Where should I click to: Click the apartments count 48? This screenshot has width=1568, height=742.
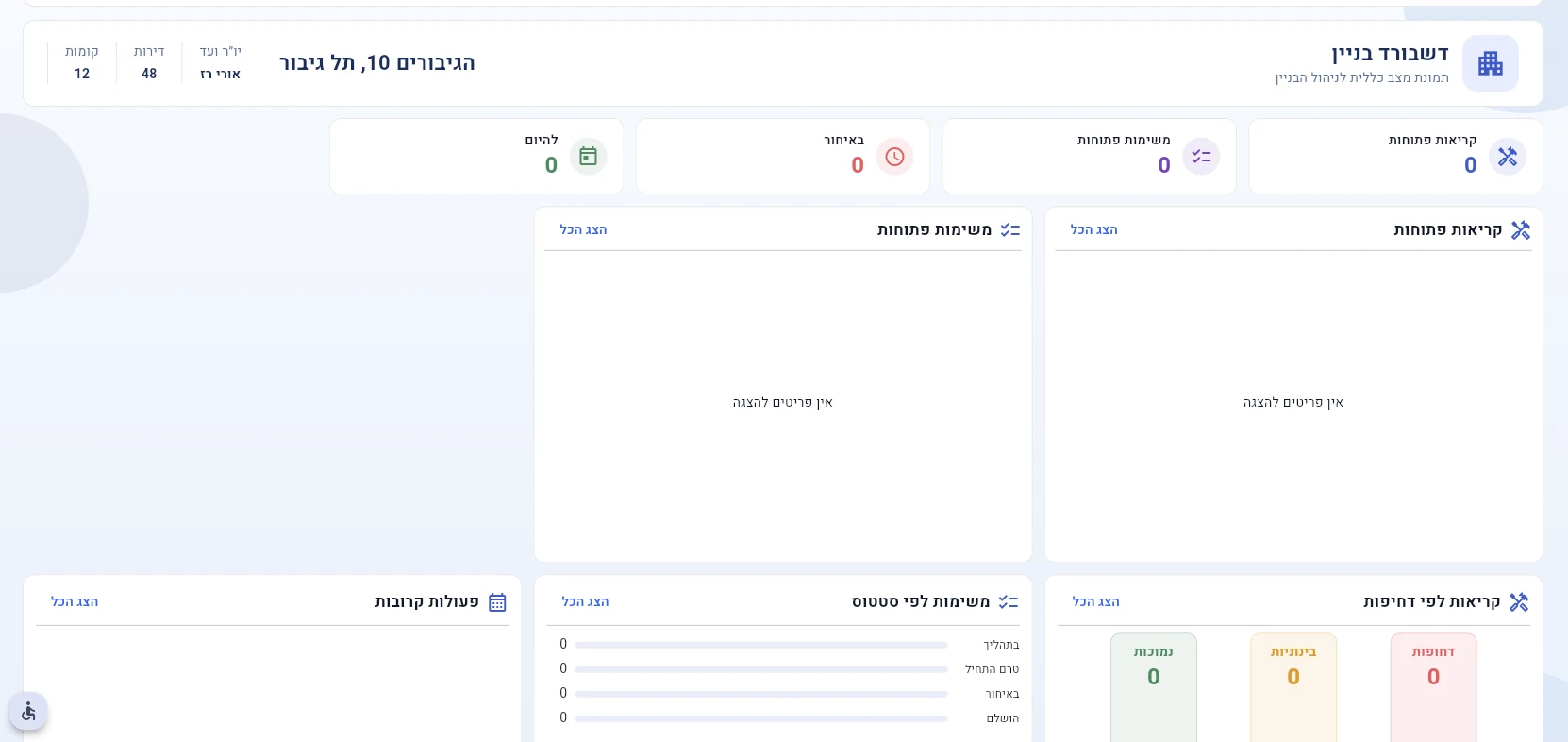tap(149, 75)
